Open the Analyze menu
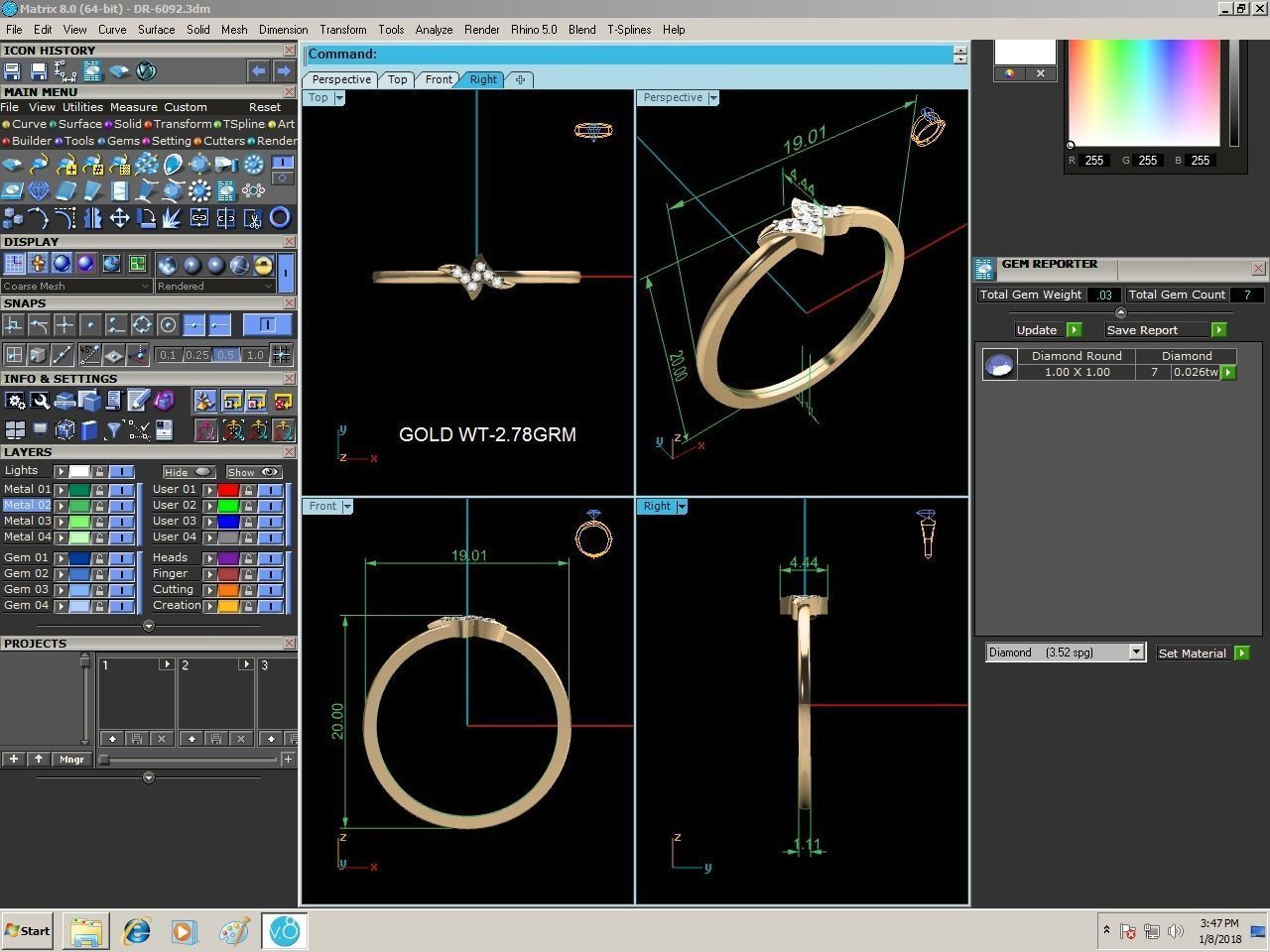 click(434, 30)
